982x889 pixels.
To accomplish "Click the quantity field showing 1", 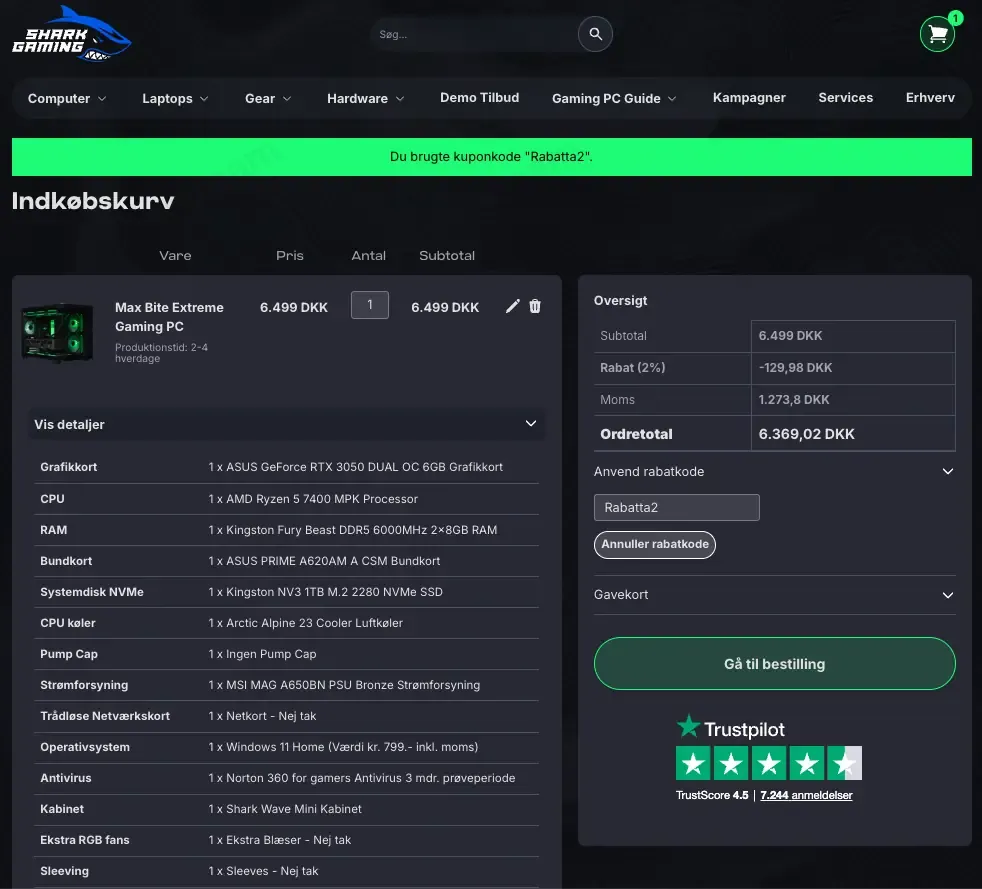I will [x=370, y=305].
